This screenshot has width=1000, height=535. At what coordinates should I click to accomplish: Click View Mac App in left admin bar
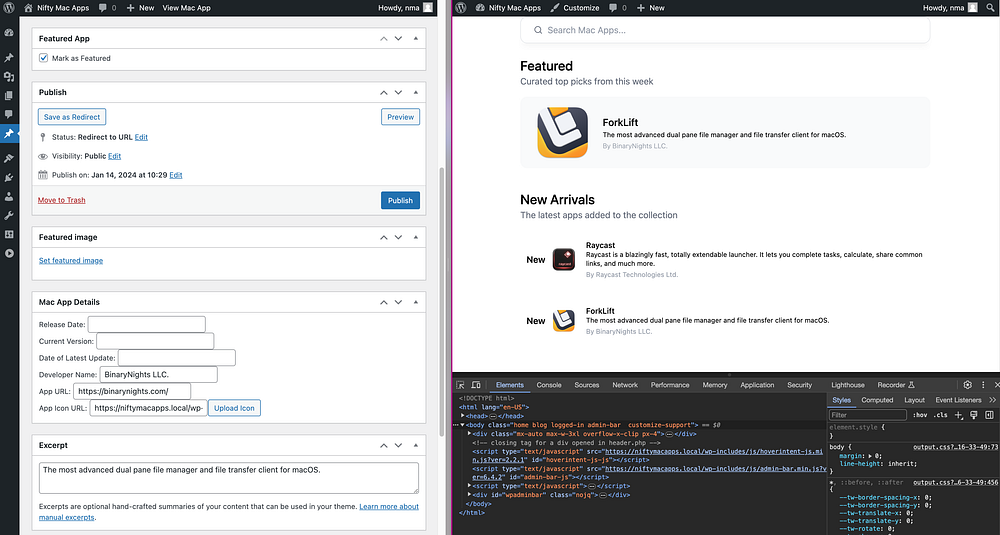(186, 8)
